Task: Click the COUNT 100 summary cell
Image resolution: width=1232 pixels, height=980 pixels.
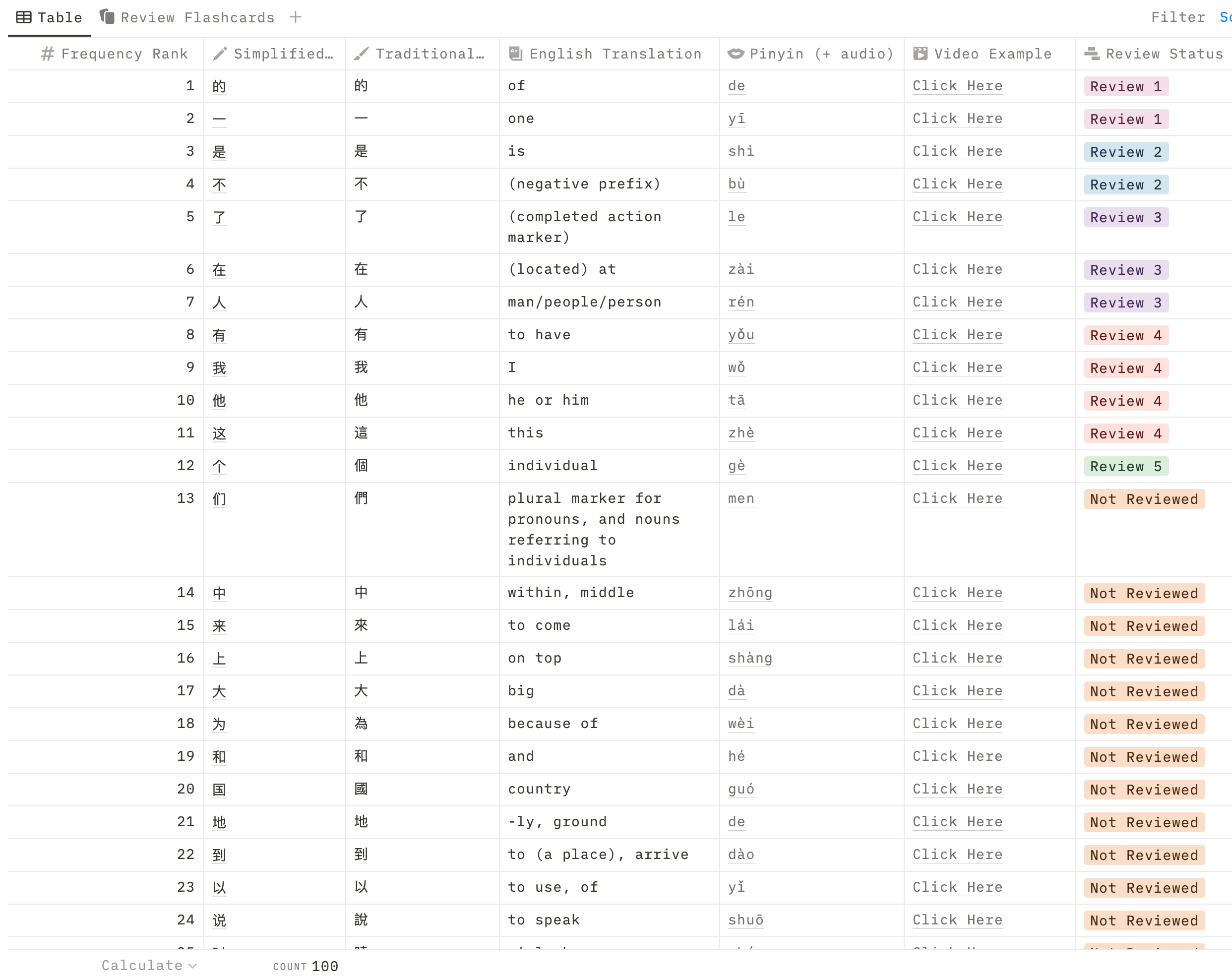Action: point(306,966)
